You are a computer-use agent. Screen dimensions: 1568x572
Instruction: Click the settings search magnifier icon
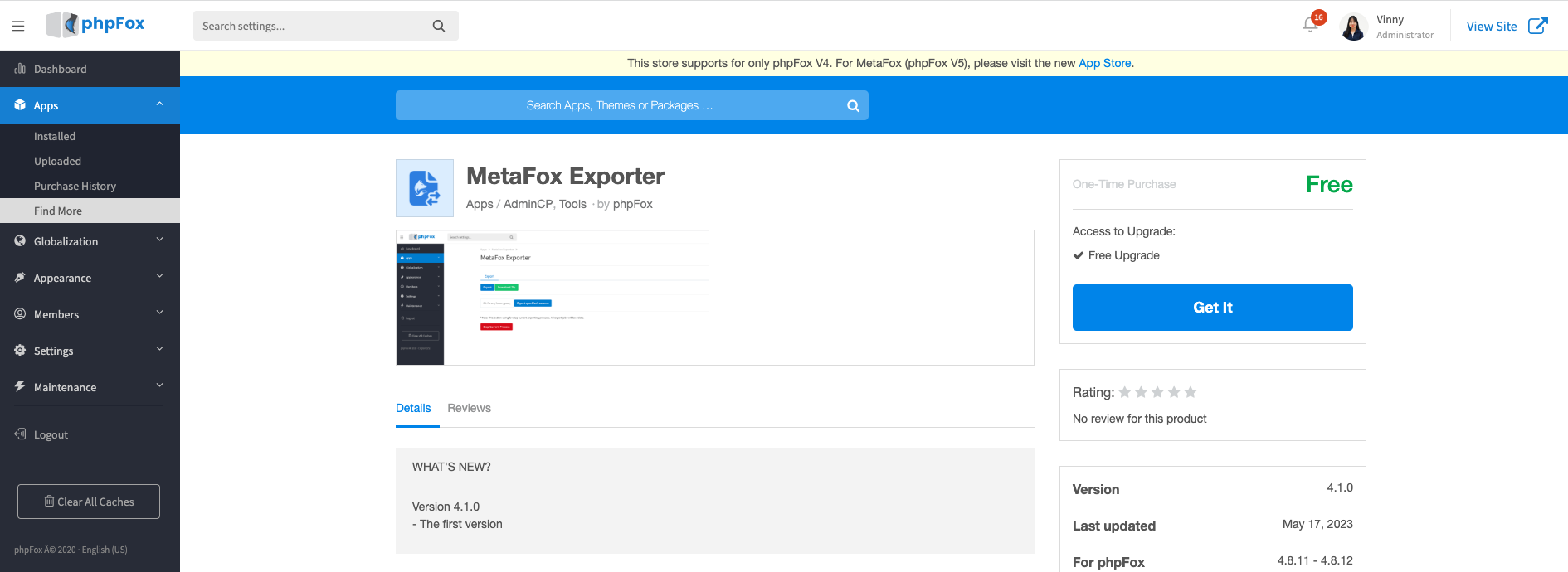pyautogui.click(x=439, y=26)
